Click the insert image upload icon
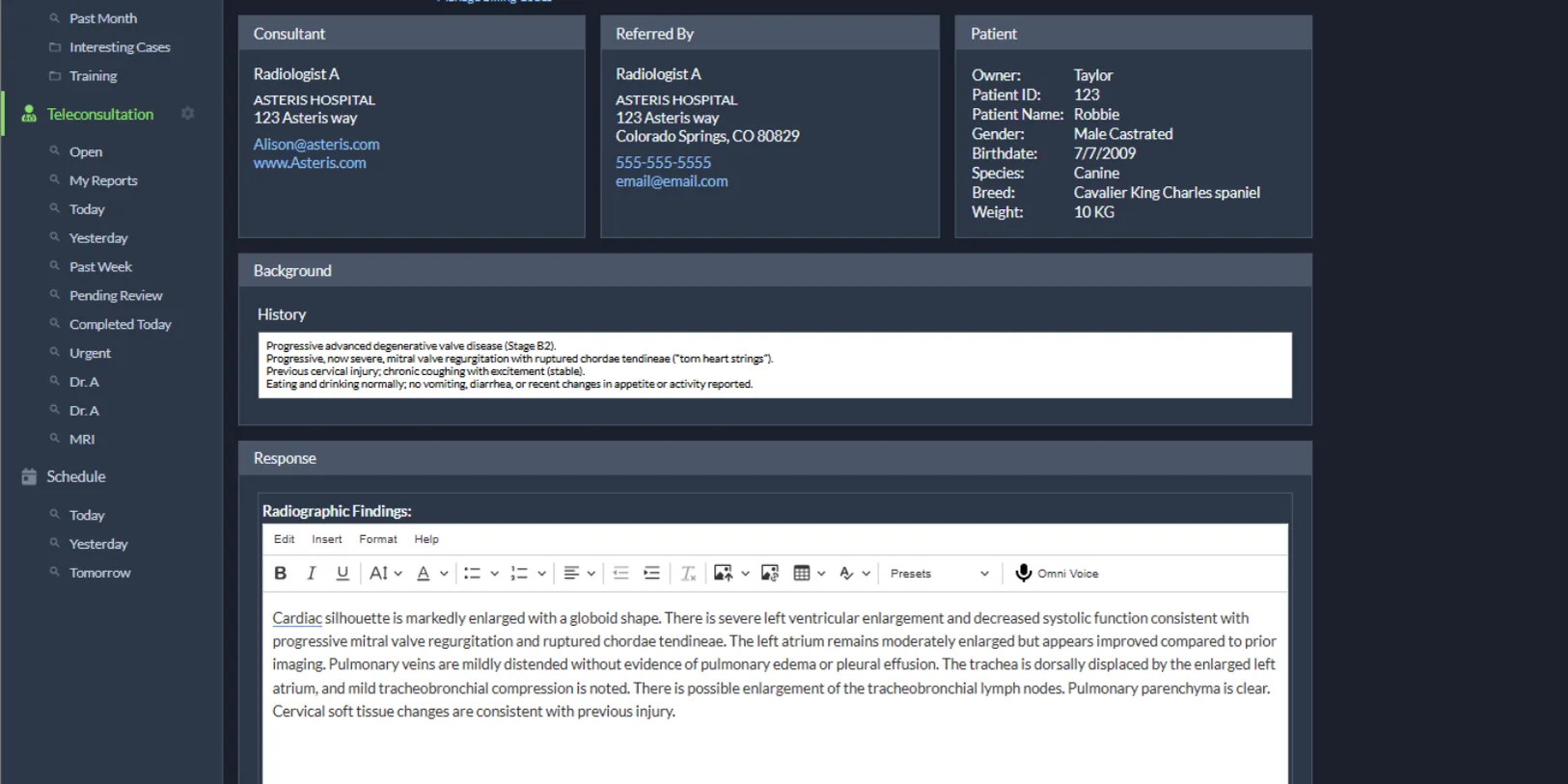The image size is (1568, 784). point(723,574)
